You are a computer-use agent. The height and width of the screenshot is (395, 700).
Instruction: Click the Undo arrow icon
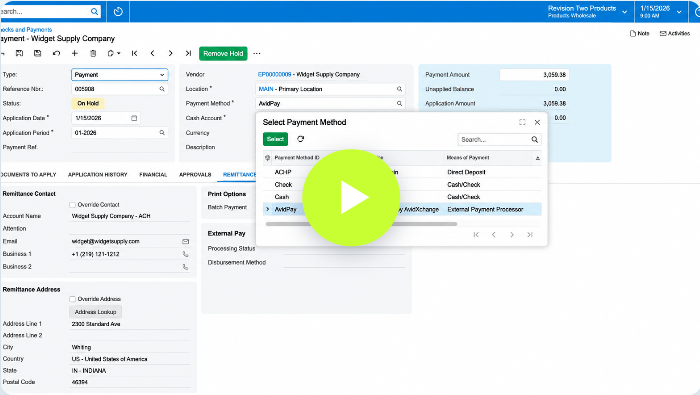click(56, 53)
